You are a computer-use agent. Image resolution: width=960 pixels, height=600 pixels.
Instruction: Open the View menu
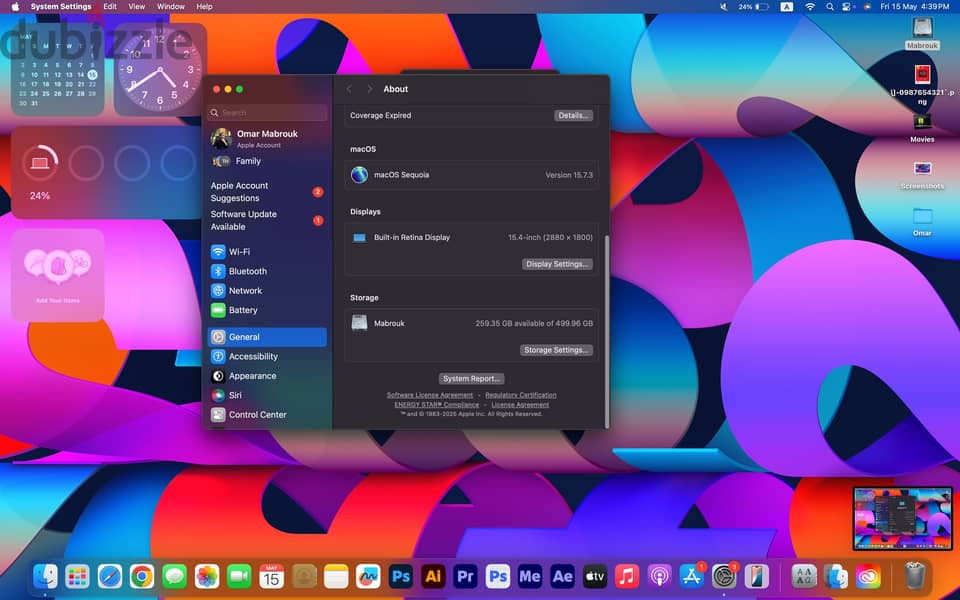coord(137,7)
